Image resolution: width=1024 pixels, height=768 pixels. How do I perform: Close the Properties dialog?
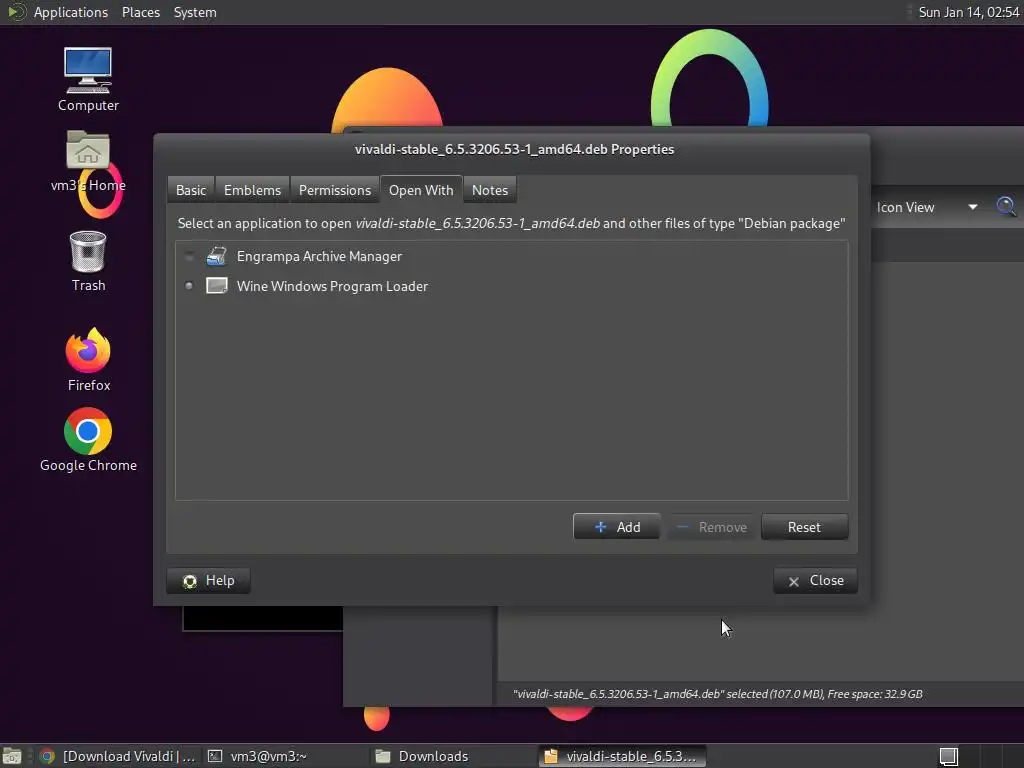point(815,581)
